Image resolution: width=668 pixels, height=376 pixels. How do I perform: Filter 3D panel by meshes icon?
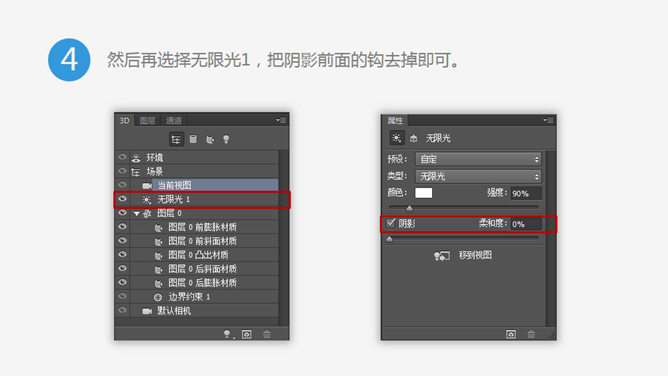coord(193,139)
